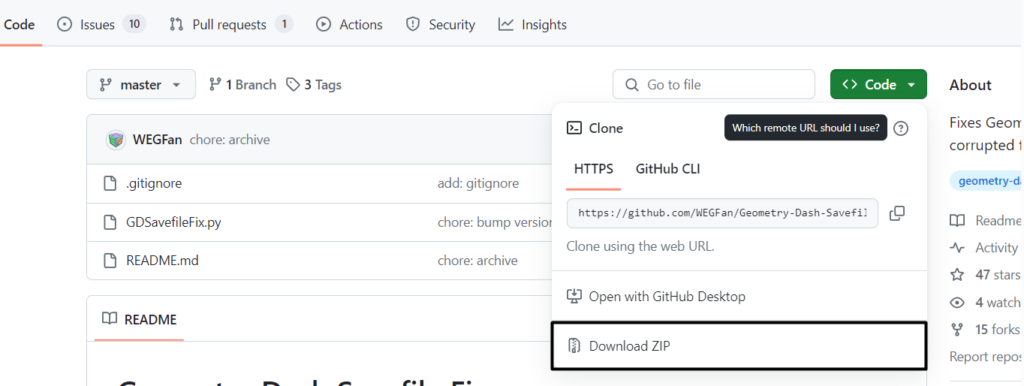The height and width of the screenshot is (386, 1024).
Task: Select the HTTPS clone tab
Action: [594, 169]
